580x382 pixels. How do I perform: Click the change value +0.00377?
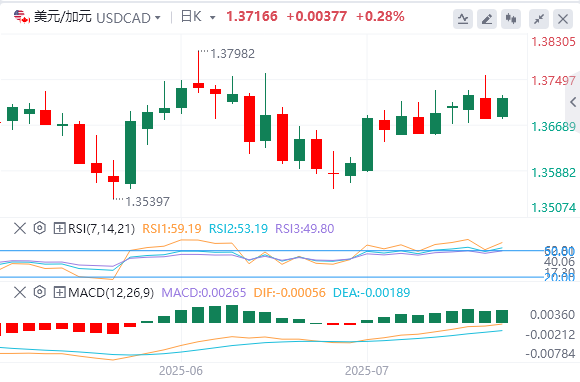coord(317,16)
